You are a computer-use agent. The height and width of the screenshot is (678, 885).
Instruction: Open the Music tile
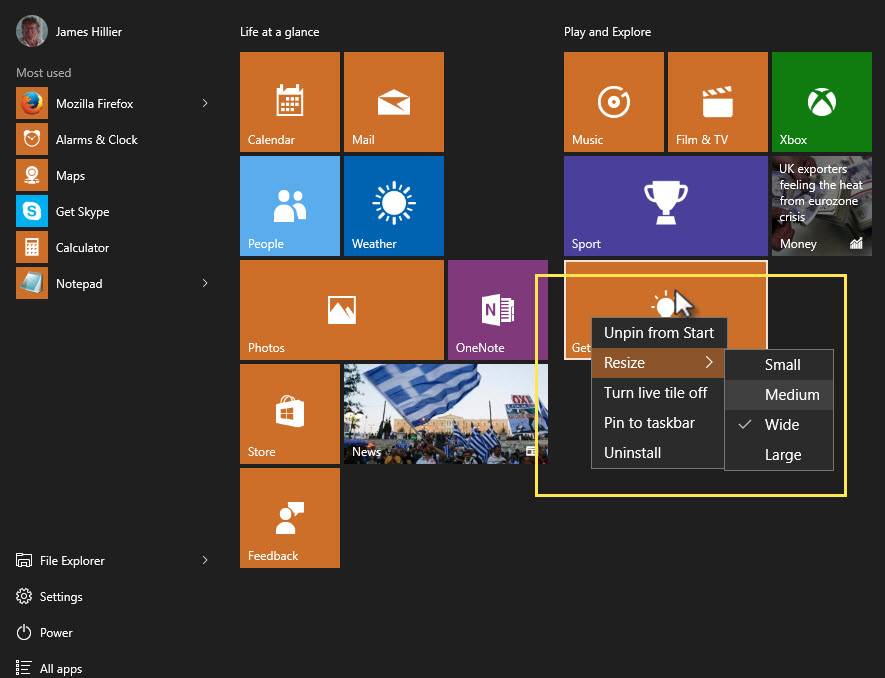pyautogui.click(x=614, y=102)
